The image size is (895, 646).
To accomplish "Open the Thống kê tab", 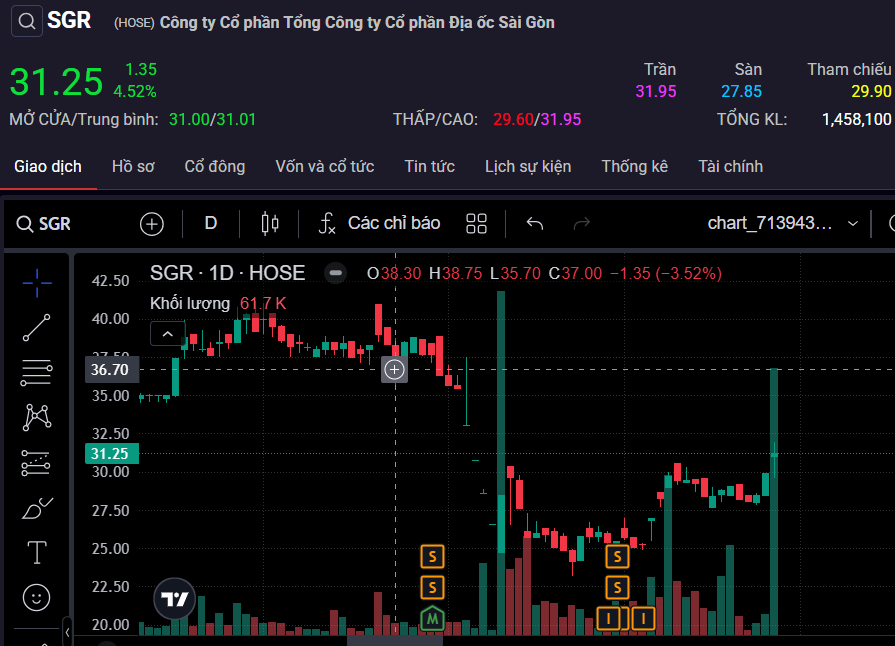I will click(x=635, y=167).
